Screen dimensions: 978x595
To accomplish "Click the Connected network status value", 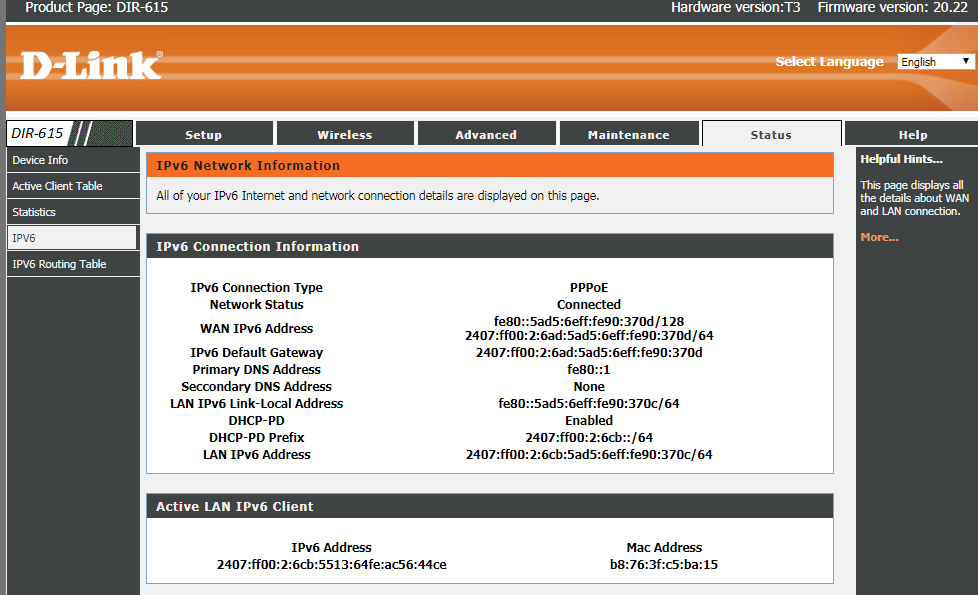I will [x=589, y=304].
